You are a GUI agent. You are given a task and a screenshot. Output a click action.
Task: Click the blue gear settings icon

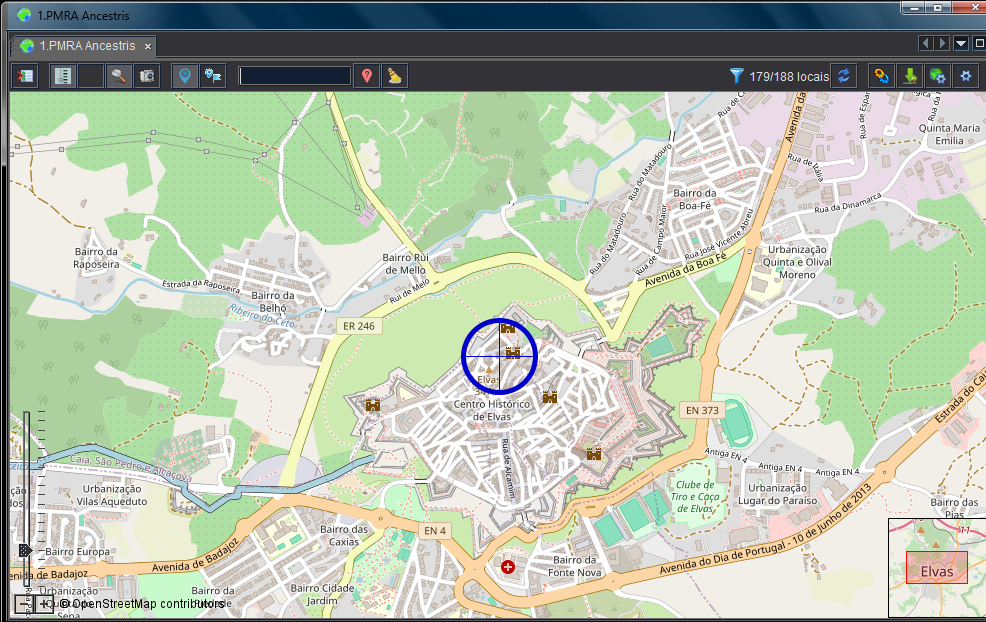tap(965, 76)
